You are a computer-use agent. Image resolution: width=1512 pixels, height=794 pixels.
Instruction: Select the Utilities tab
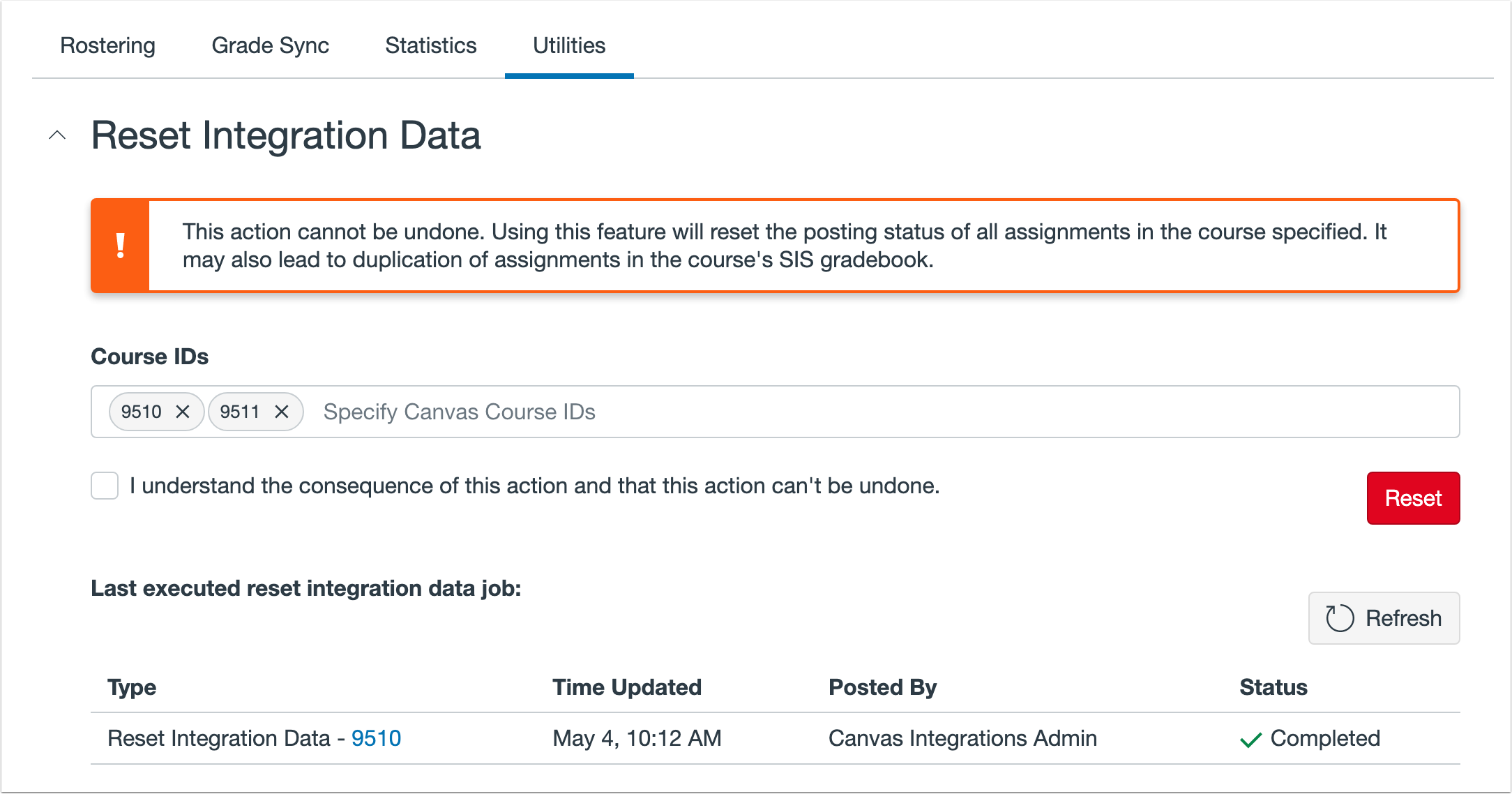[x=569, y=45]
